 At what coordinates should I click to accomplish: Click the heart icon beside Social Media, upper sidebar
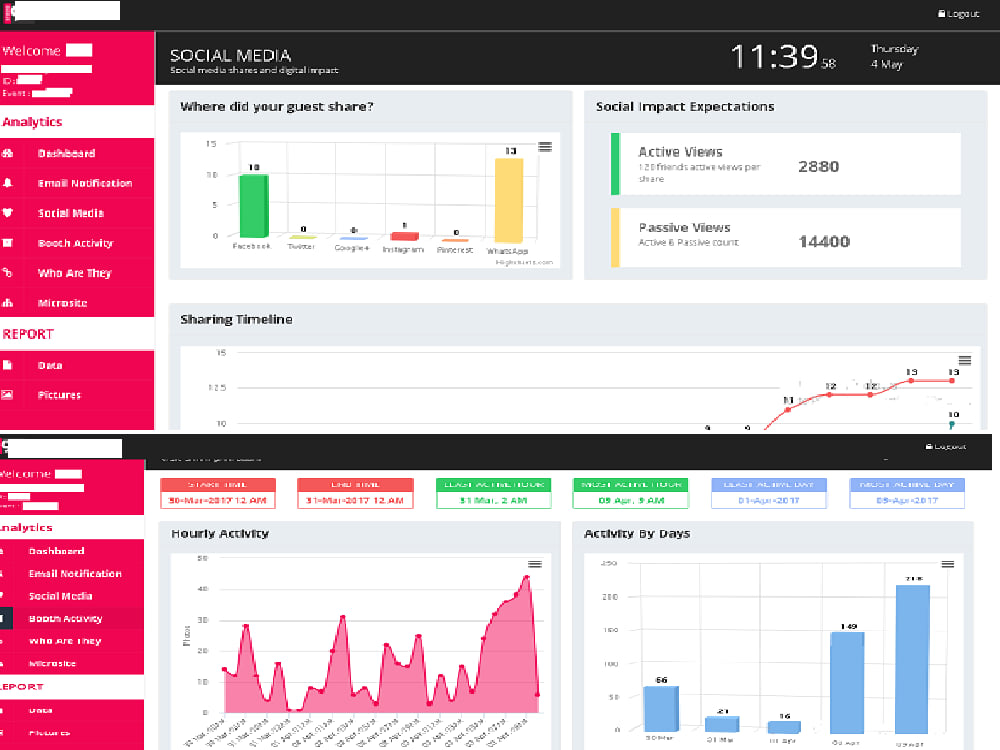pos(8,213)
